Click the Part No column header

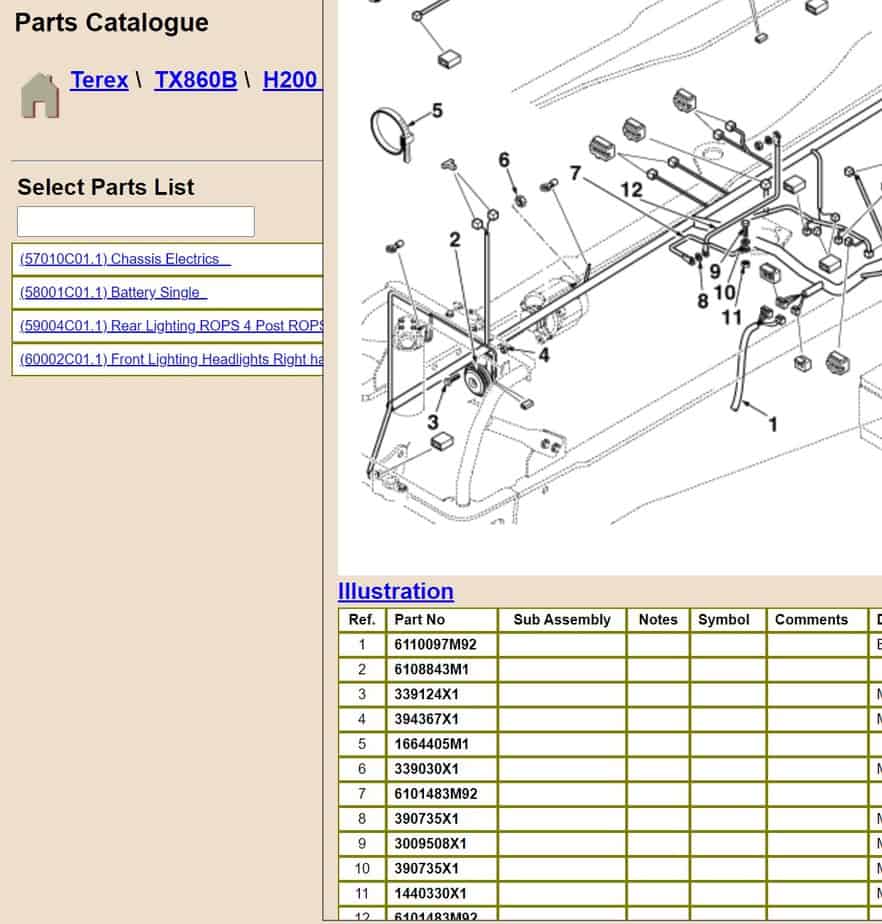click(x=420, y=620)
